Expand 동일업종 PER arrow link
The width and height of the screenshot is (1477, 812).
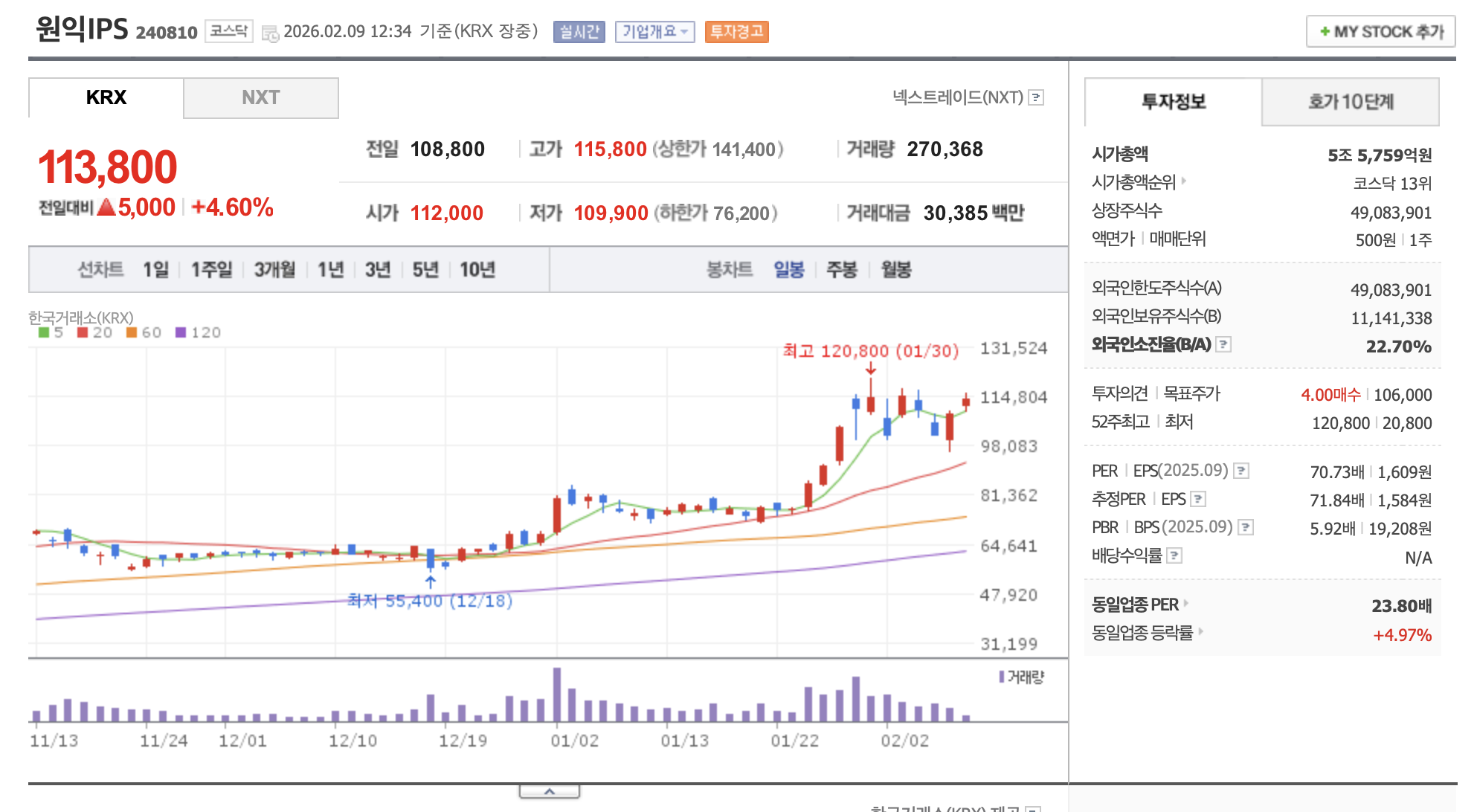click(x=1185, y=603)
